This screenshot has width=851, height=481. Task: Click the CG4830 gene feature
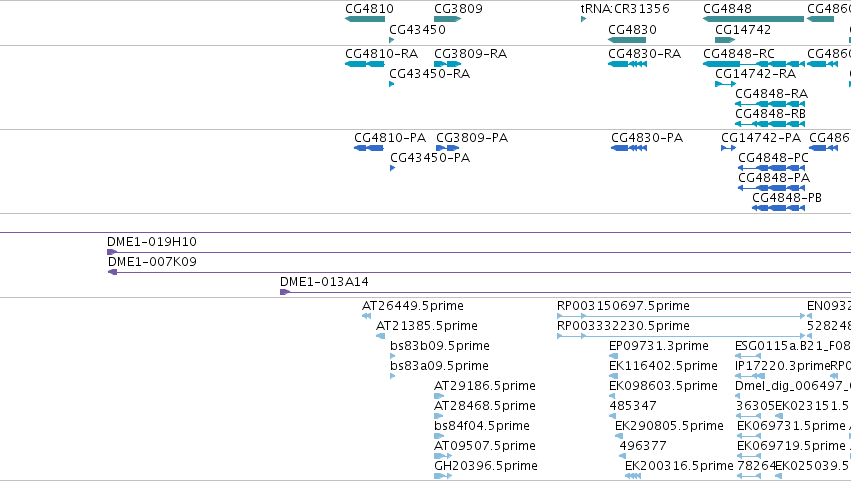click(627, 40)
